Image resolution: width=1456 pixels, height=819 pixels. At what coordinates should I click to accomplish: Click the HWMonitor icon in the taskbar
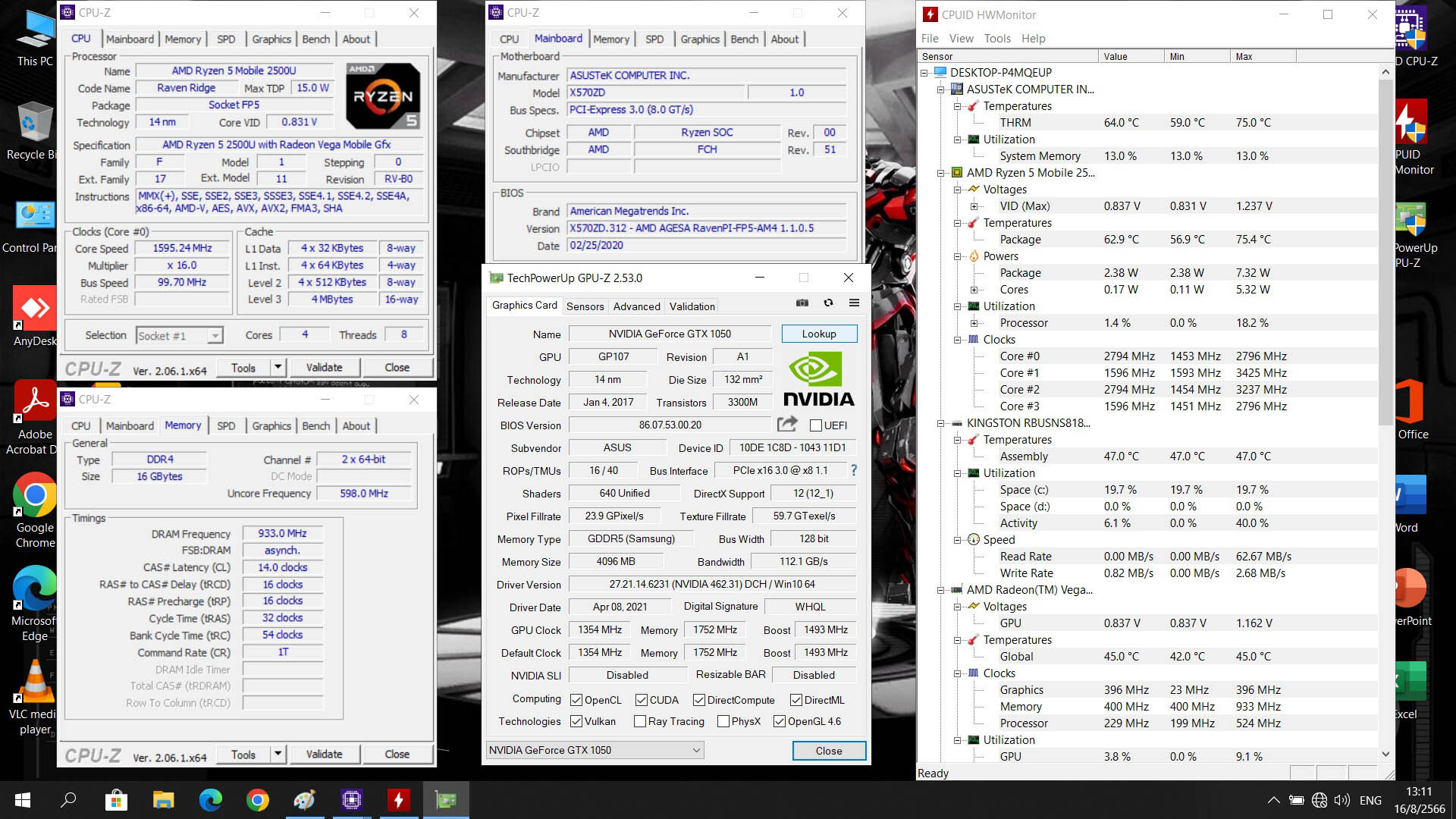(398, 800)
